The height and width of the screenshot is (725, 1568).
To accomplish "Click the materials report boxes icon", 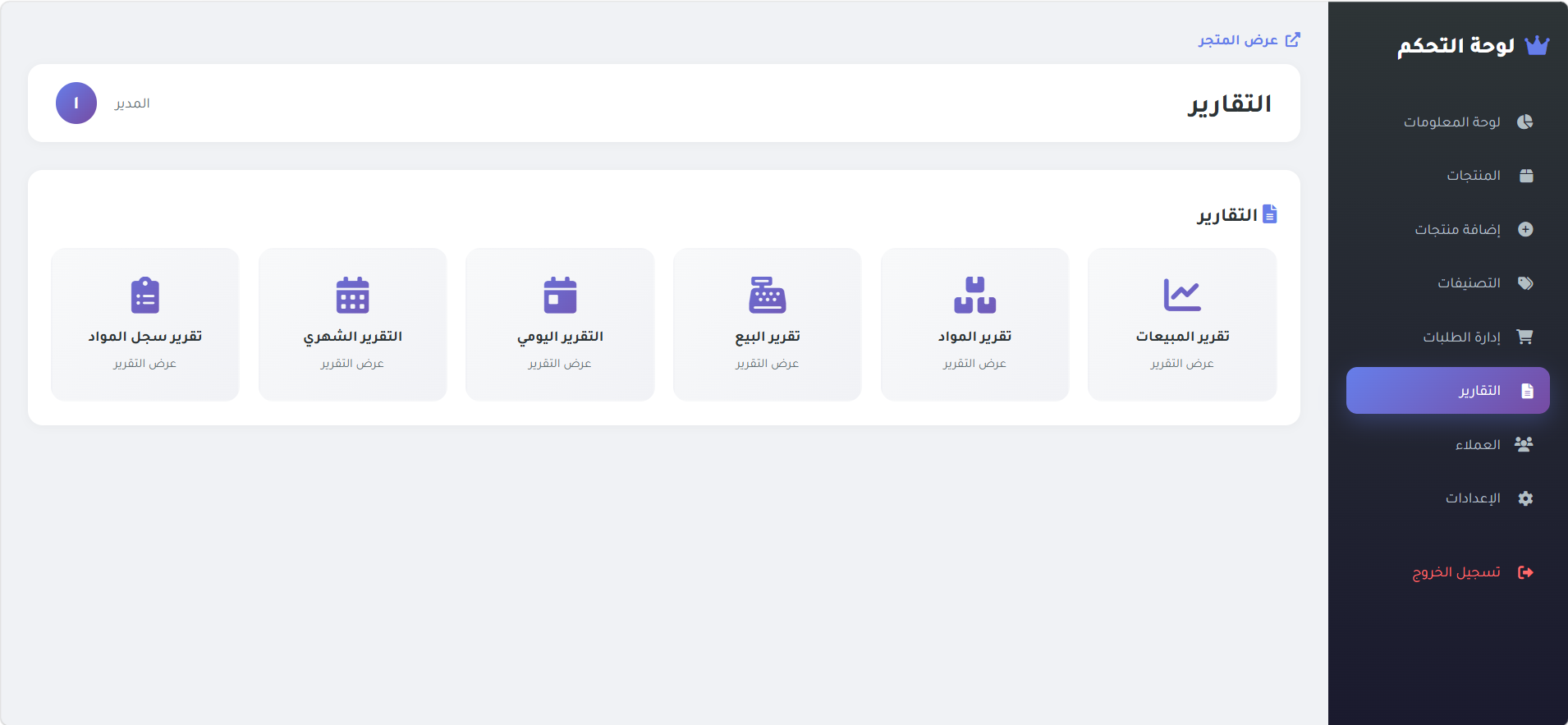I will click(974, 295).
